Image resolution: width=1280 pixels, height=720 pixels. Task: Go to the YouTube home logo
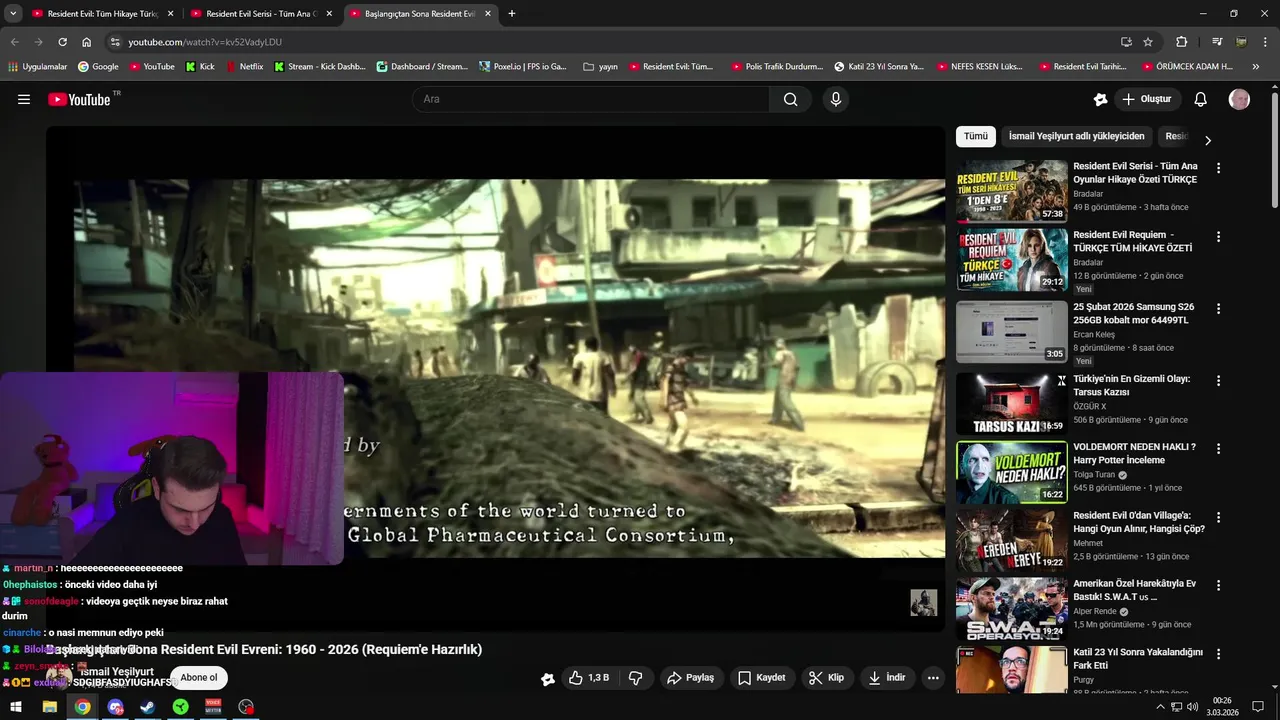pos(79,99)
